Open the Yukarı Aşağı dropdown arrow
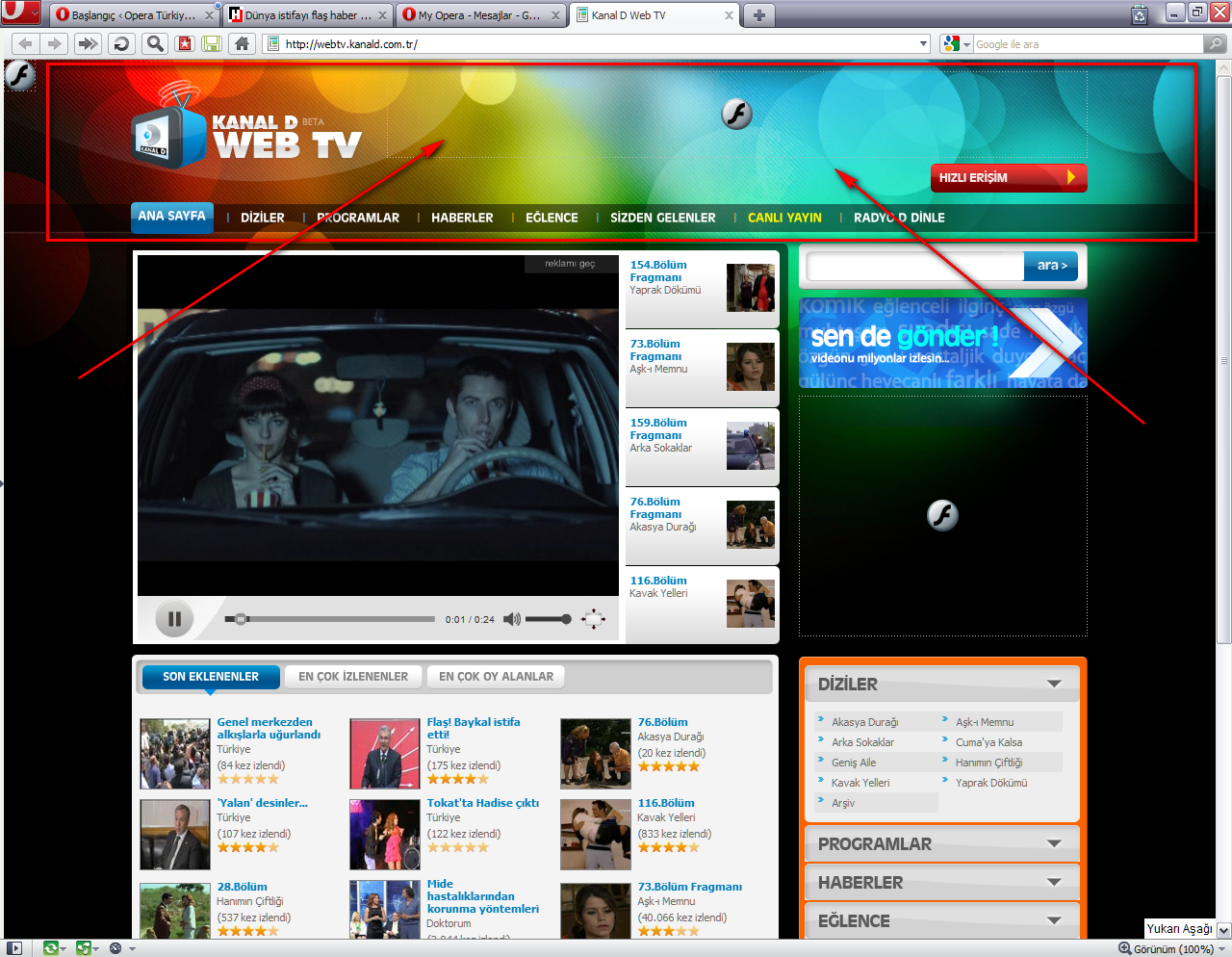Screen dimensions: 1232x957 (x=1223, y=930)
